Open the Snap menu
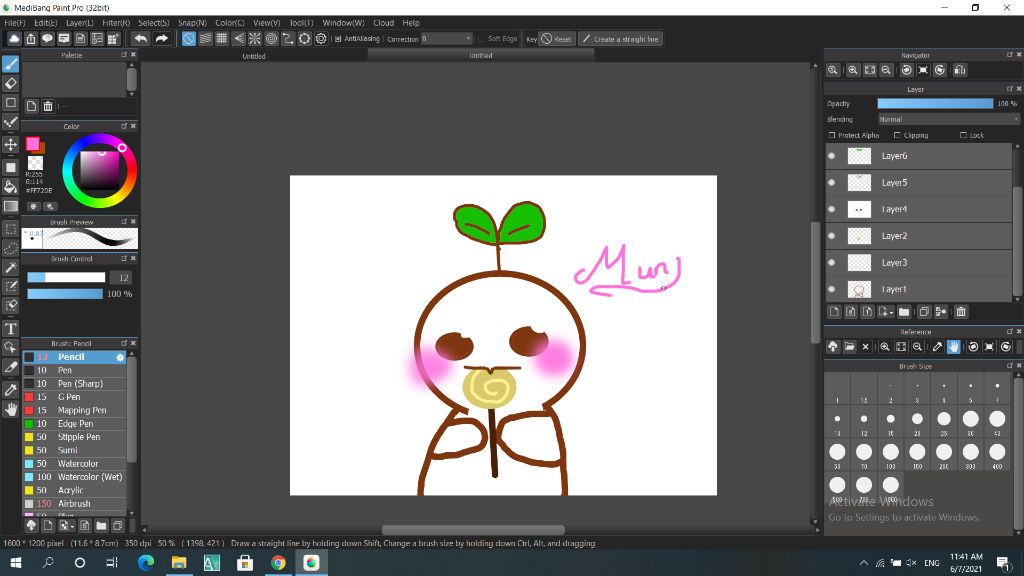This screenshot has height=576, width=1024. [x=192, y=23]
